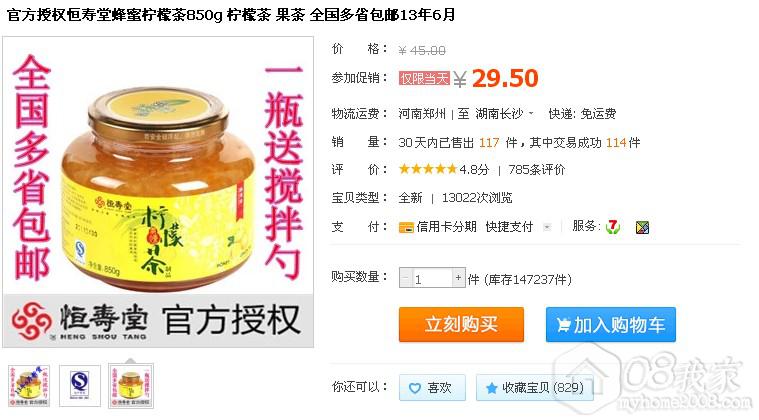The height and width of the screenshot is (420, 759).
Task: Increase purchase quantity with plus button
Action: [x=458, y=278]
